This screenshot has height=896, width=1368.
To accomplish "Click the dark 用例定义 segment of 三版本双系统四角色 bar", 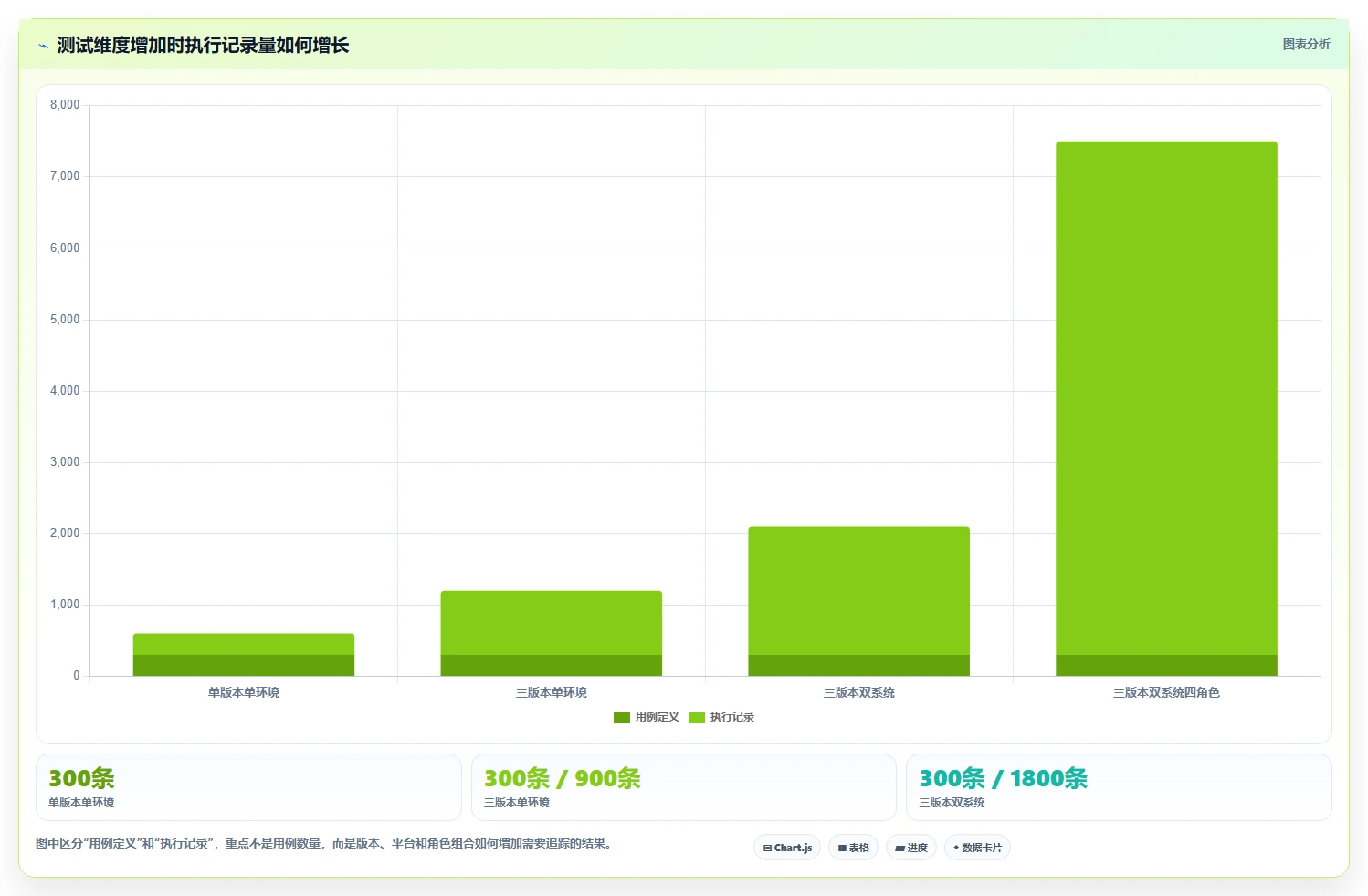I will [1166, 666].
